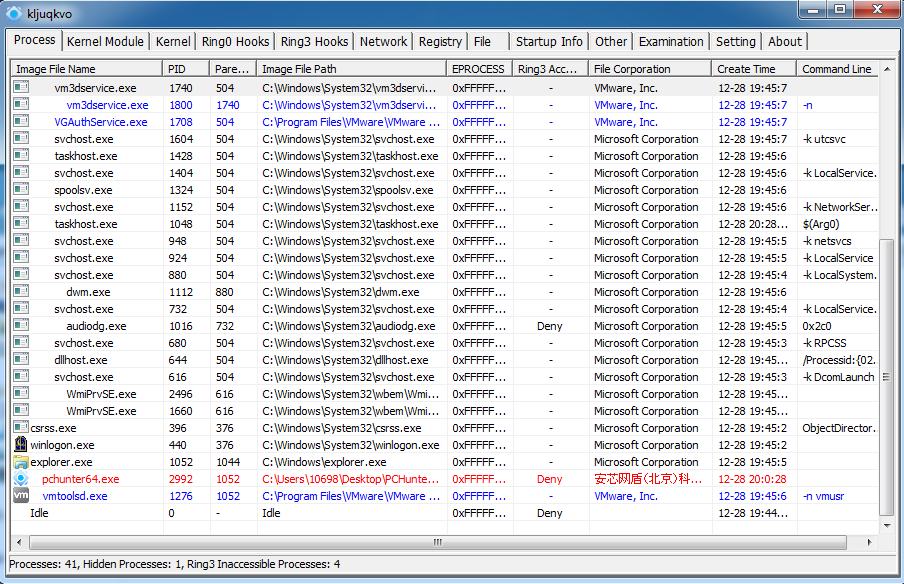The width and height of the screenshot is (904, 584).
Task: Open the About tab
Action: 785,42
